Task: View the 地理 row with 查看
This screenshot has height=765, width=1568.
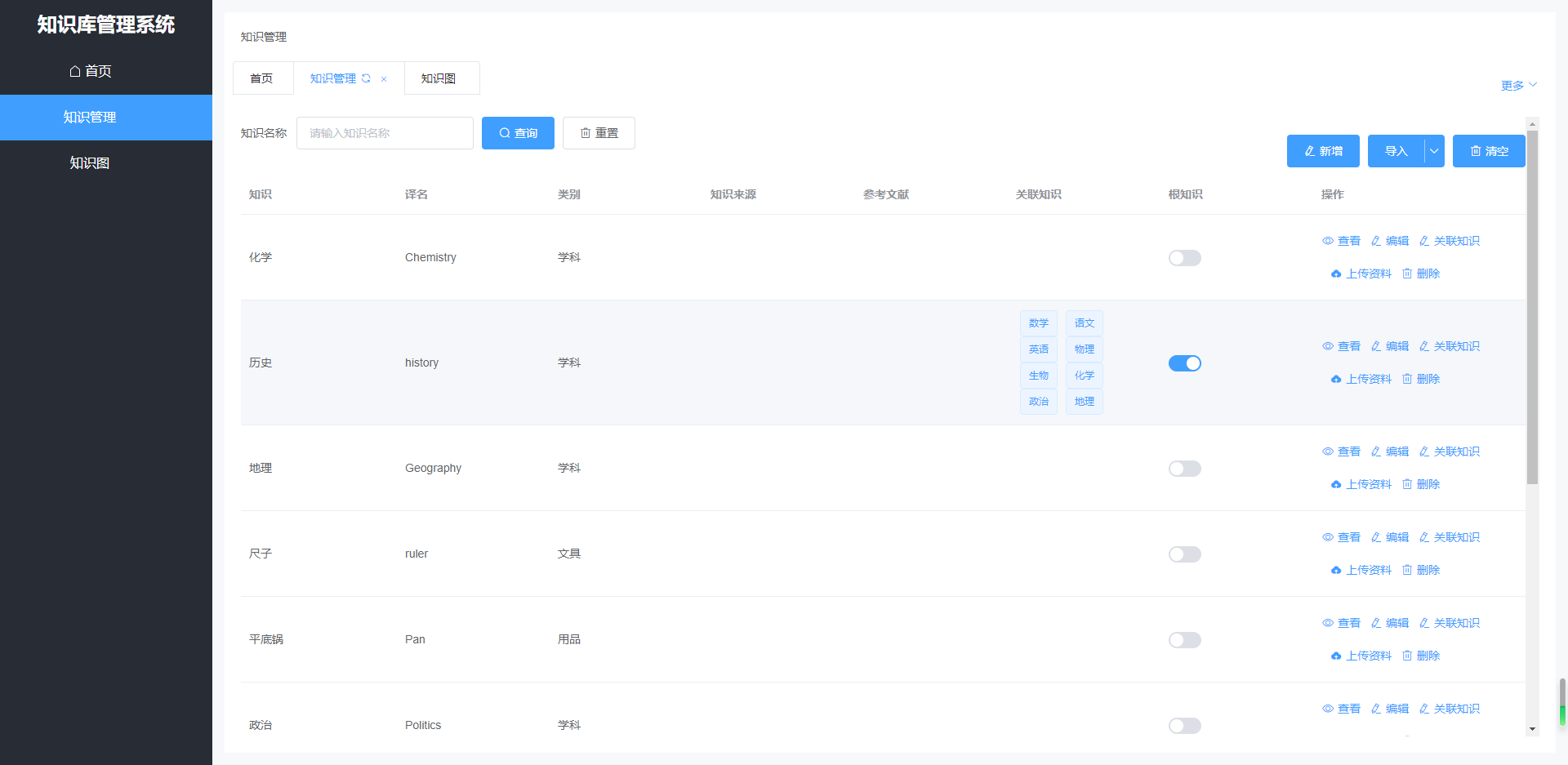Action: coord(1341,451)
